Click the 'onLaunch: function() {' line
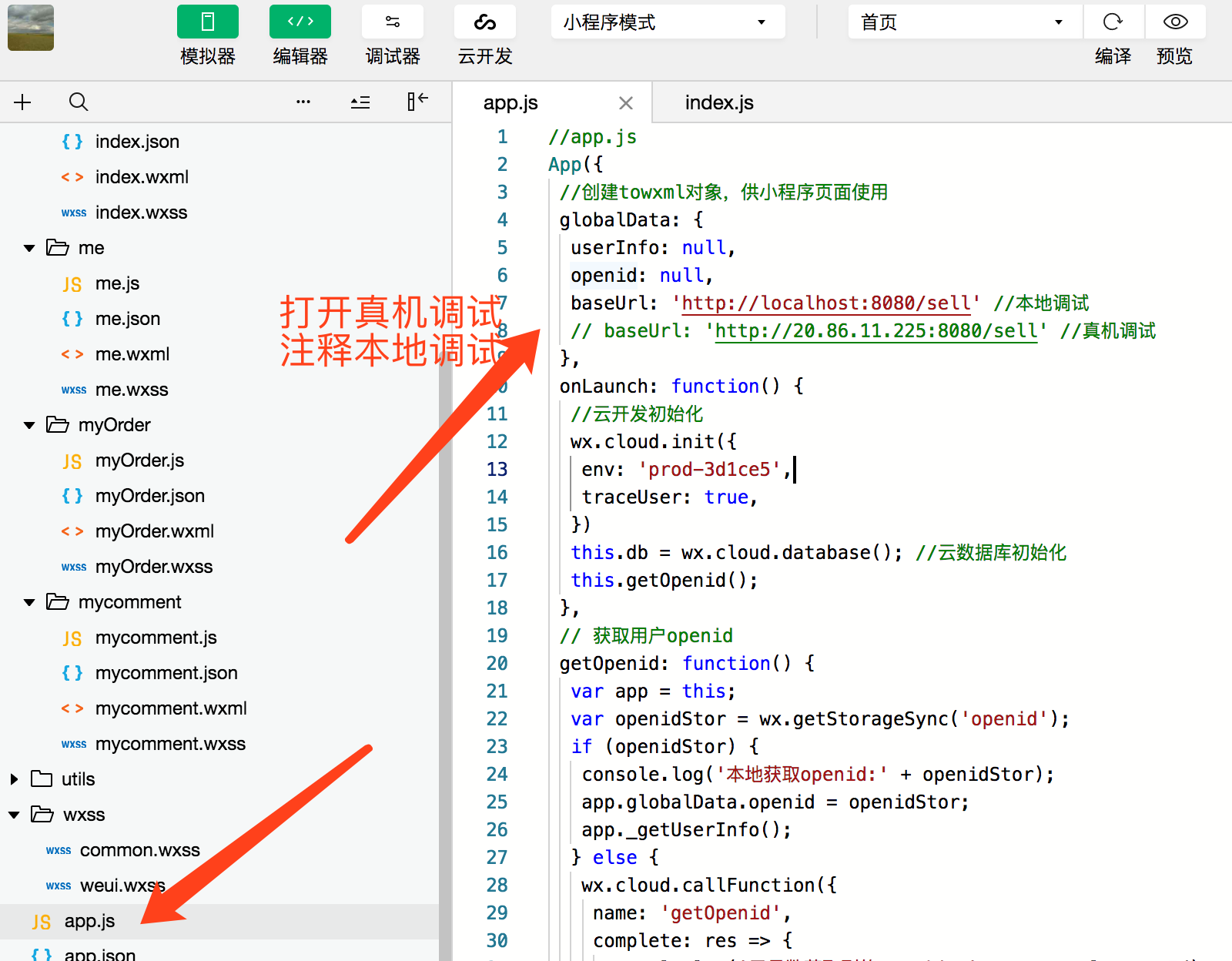This screenshot has height=961, width=1232. (x=681, y=387)
